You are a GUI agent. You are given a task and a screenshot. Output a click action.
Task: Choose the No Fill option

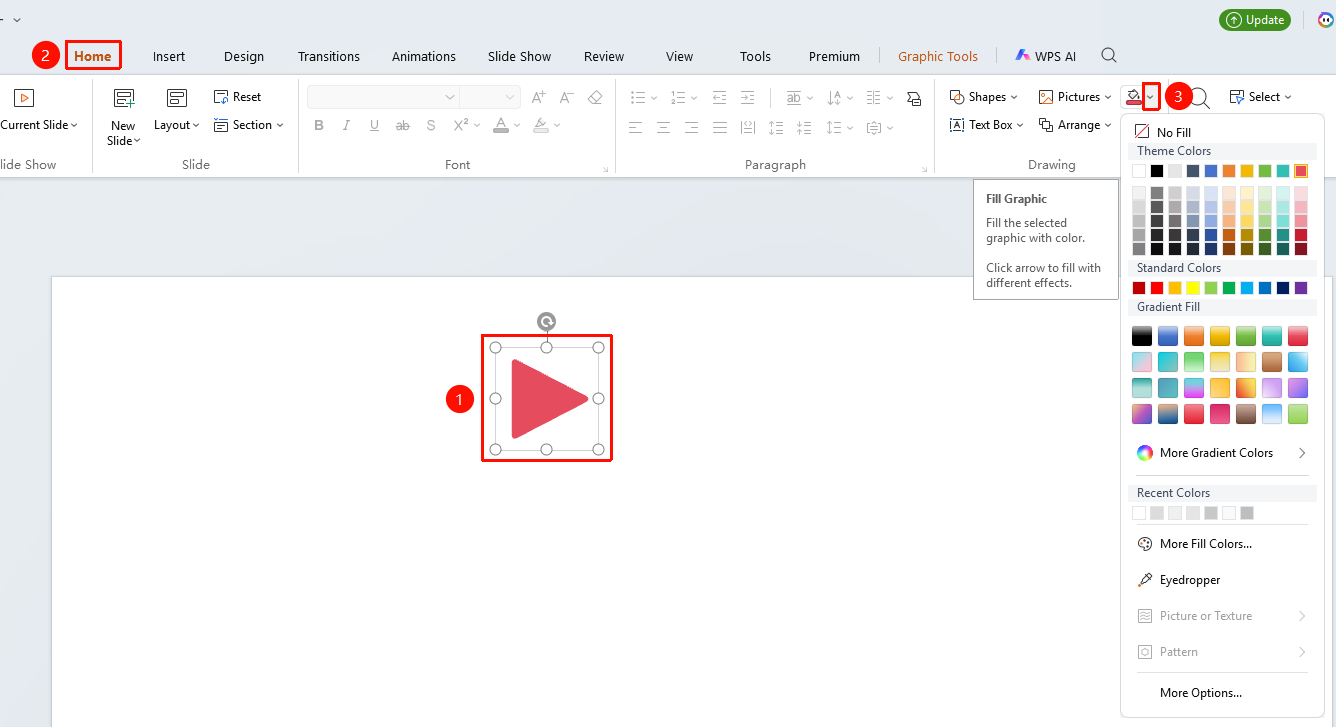(1163, 132)
